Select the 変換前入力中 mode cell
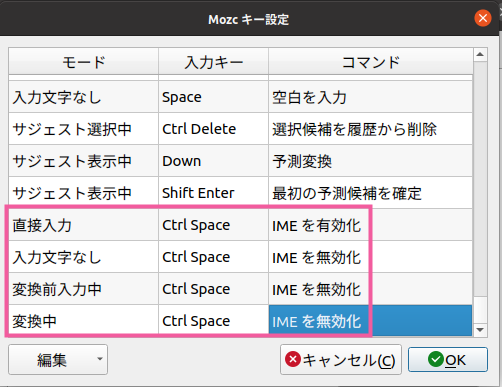The width and height of the screenshot is (502, 387). pos(83,289)
